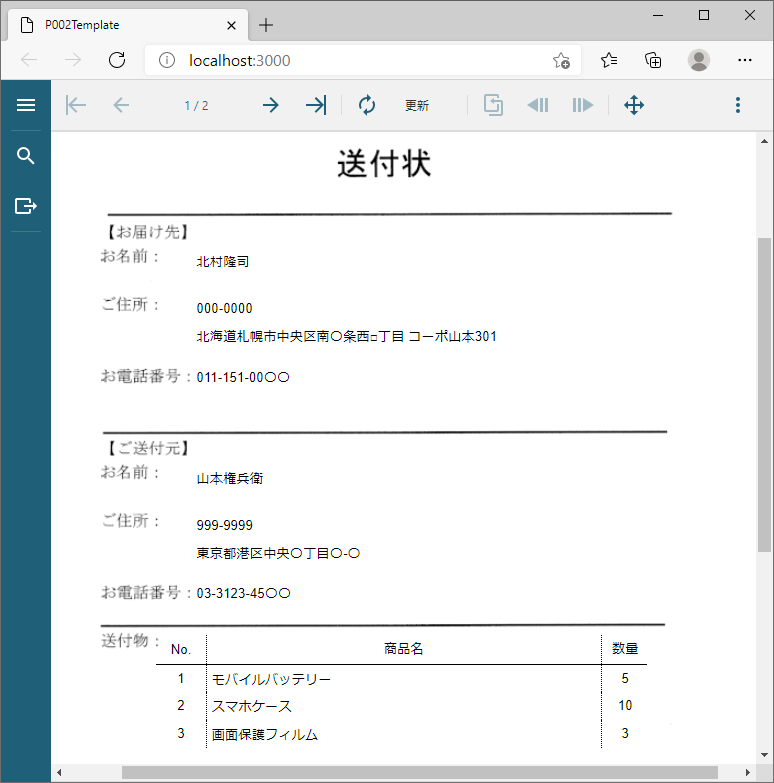774x783 pixels.
Task: Select the P002Template tab
Action: point(128,25)
